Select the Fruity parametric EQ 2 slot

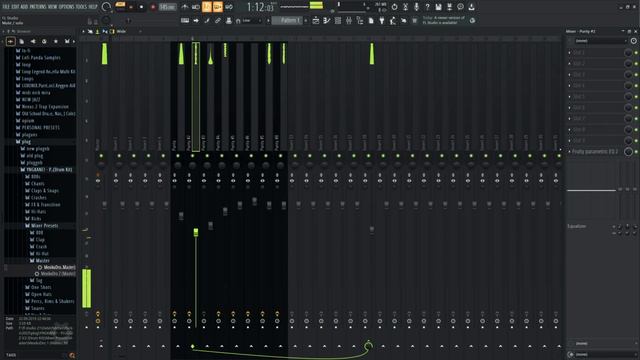tap(595, 151)
